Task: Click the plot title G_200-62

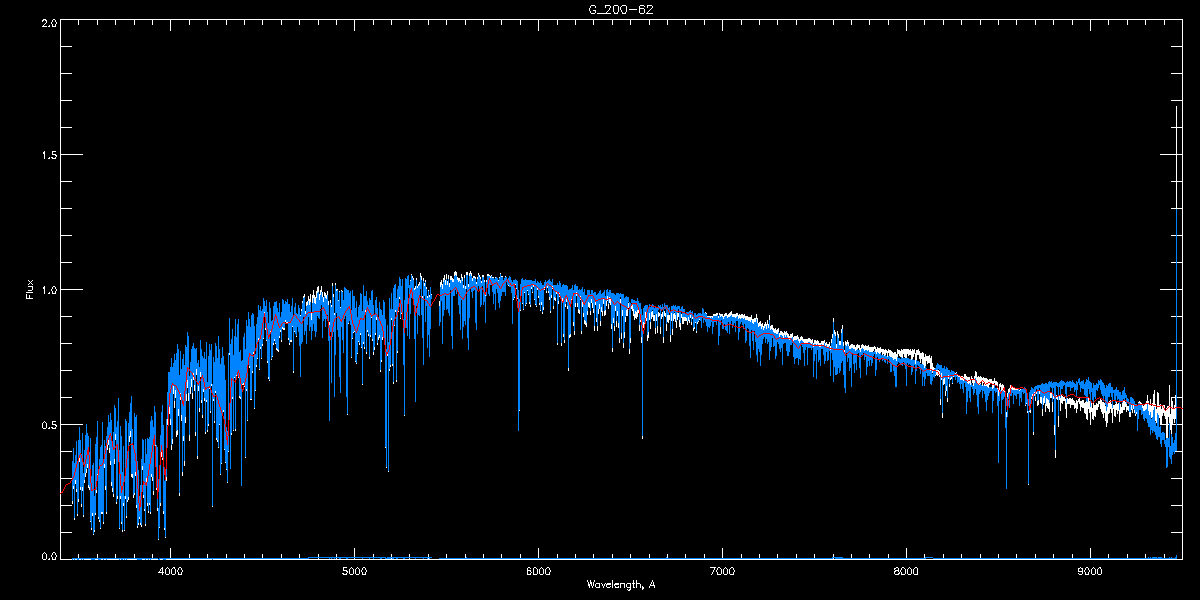Action: [x=620, y=9]
